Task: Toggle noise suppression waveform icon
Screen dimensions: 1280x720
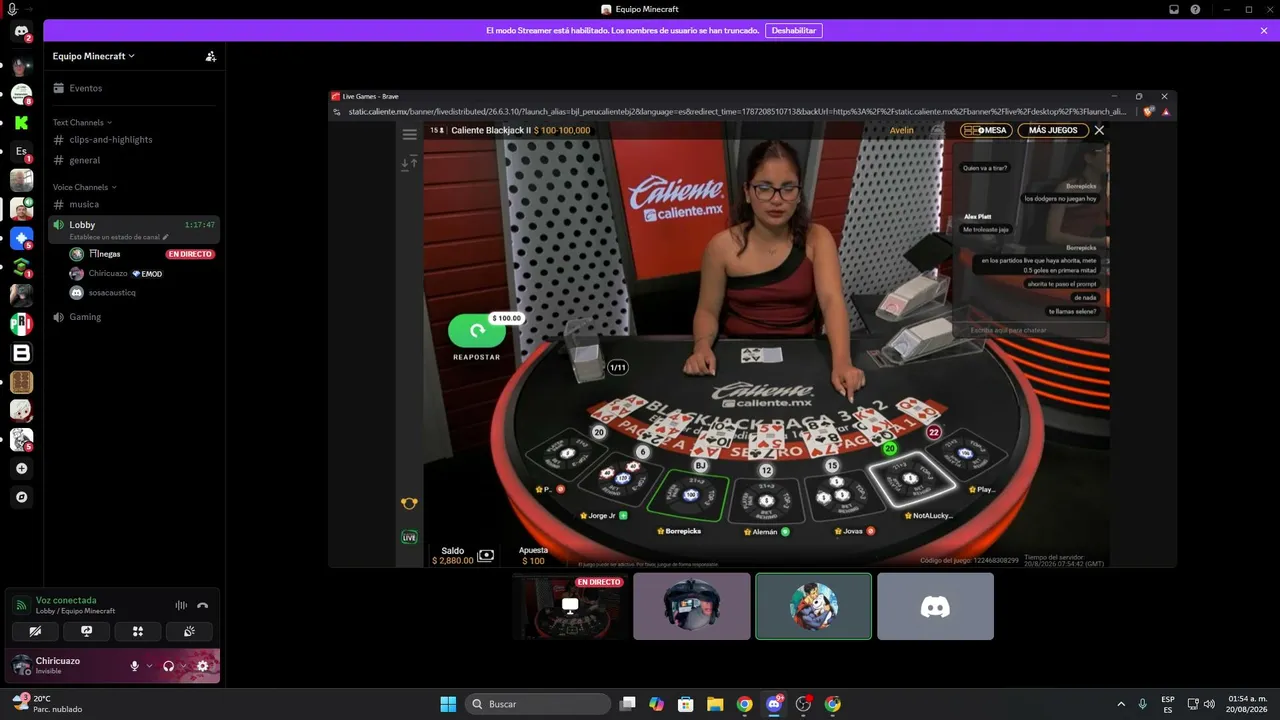Action: 181,605
